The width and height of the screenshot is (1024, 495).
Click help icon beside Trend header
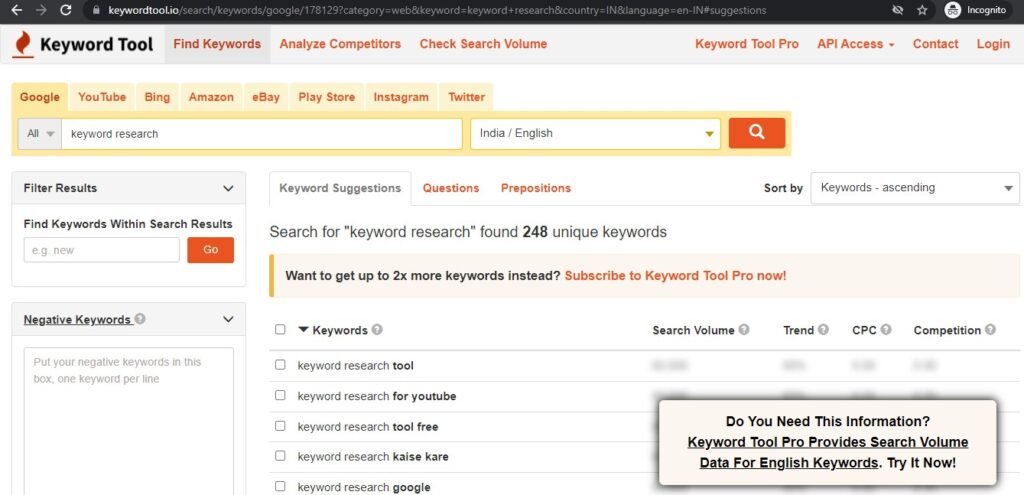tap(823, 330)
